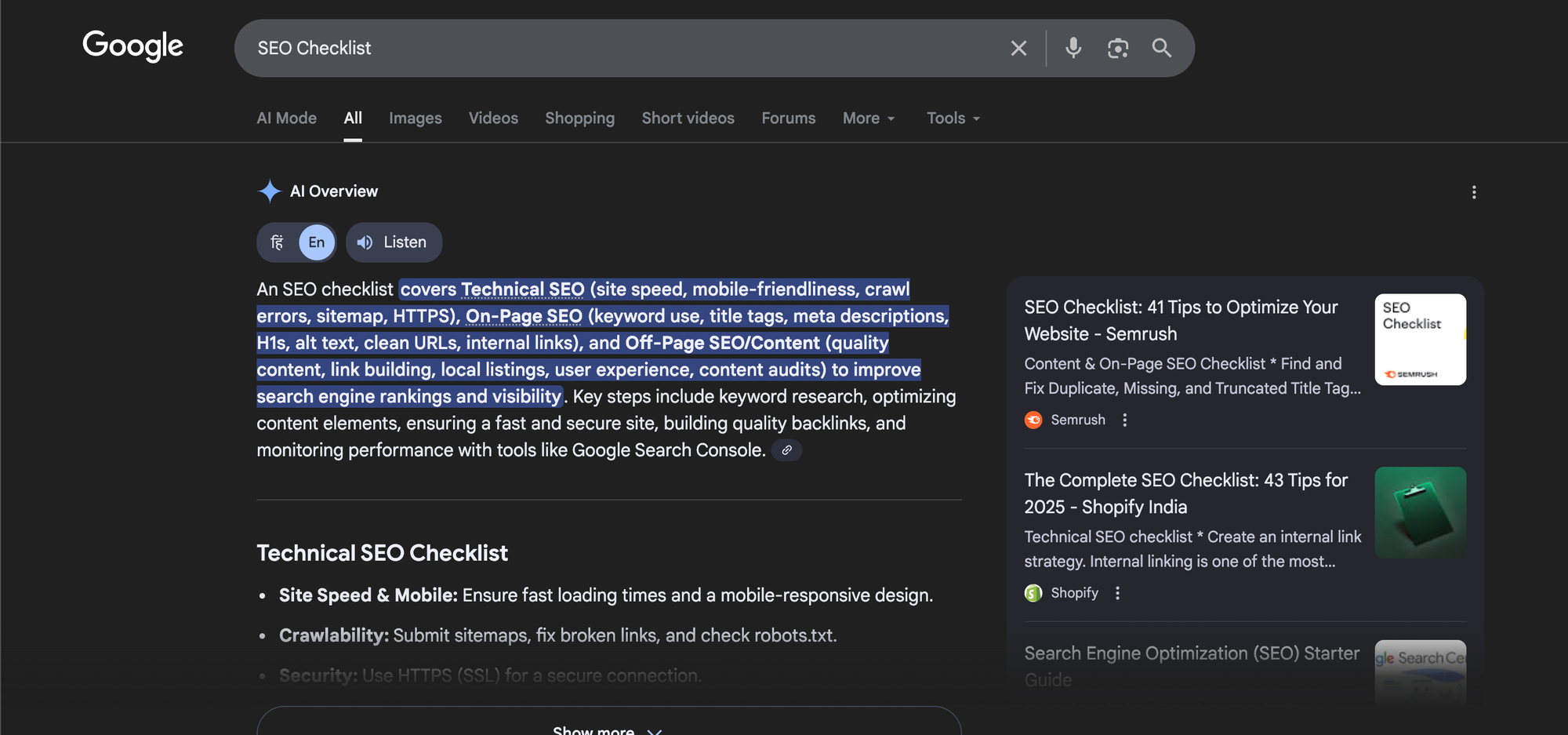Screen dimensions: 1568x735
Task: Select the En language toggle
Action: click(316, 242)
